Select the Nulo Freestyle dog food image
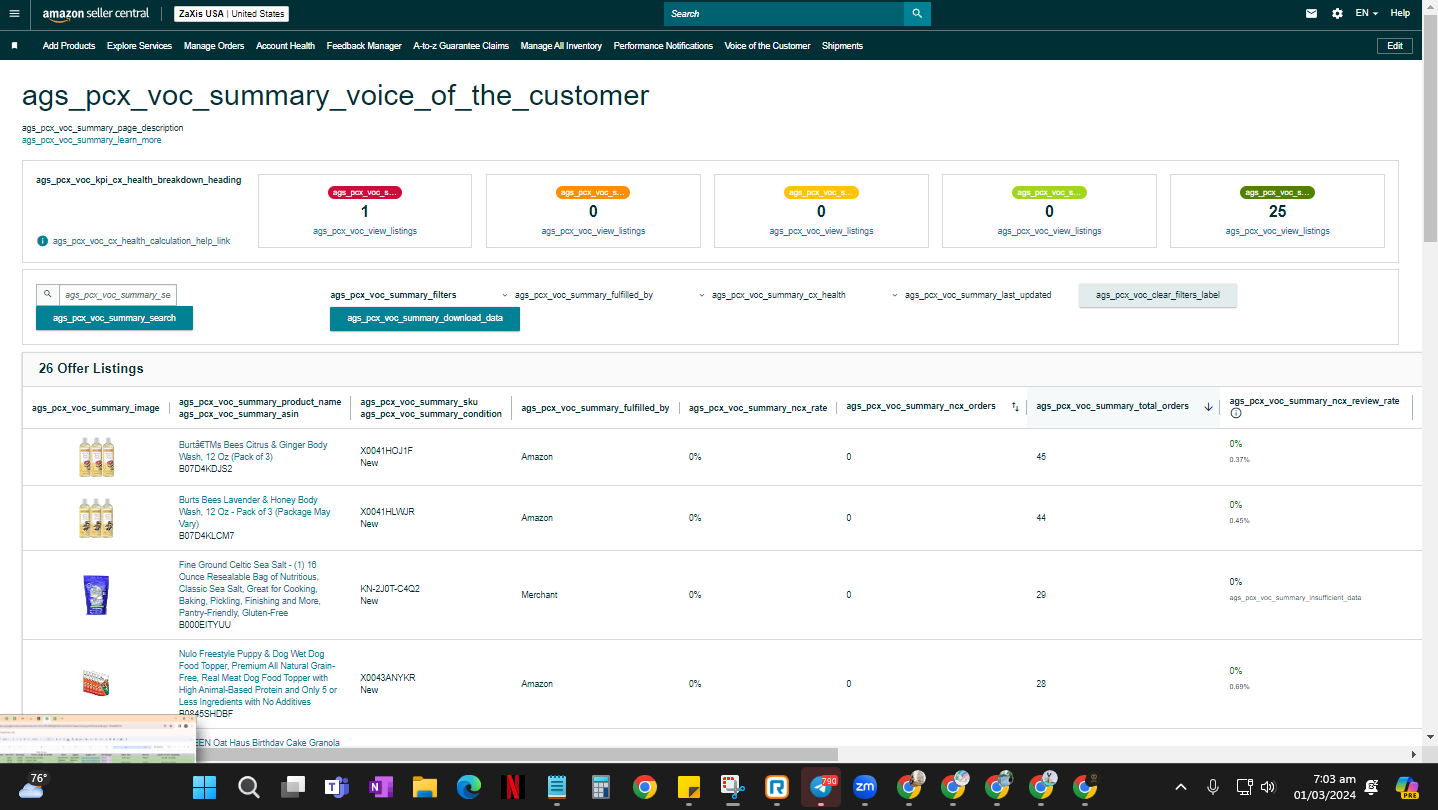Image resolution: width=1438 pixels, height=810 pixels. point(96,684)
